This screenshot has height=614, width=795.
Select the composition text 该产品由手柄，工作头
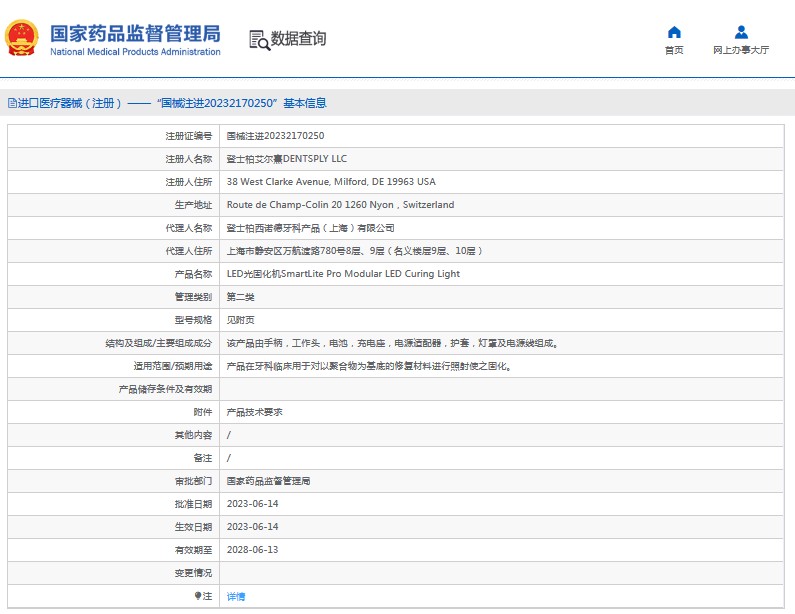(393, 343)
